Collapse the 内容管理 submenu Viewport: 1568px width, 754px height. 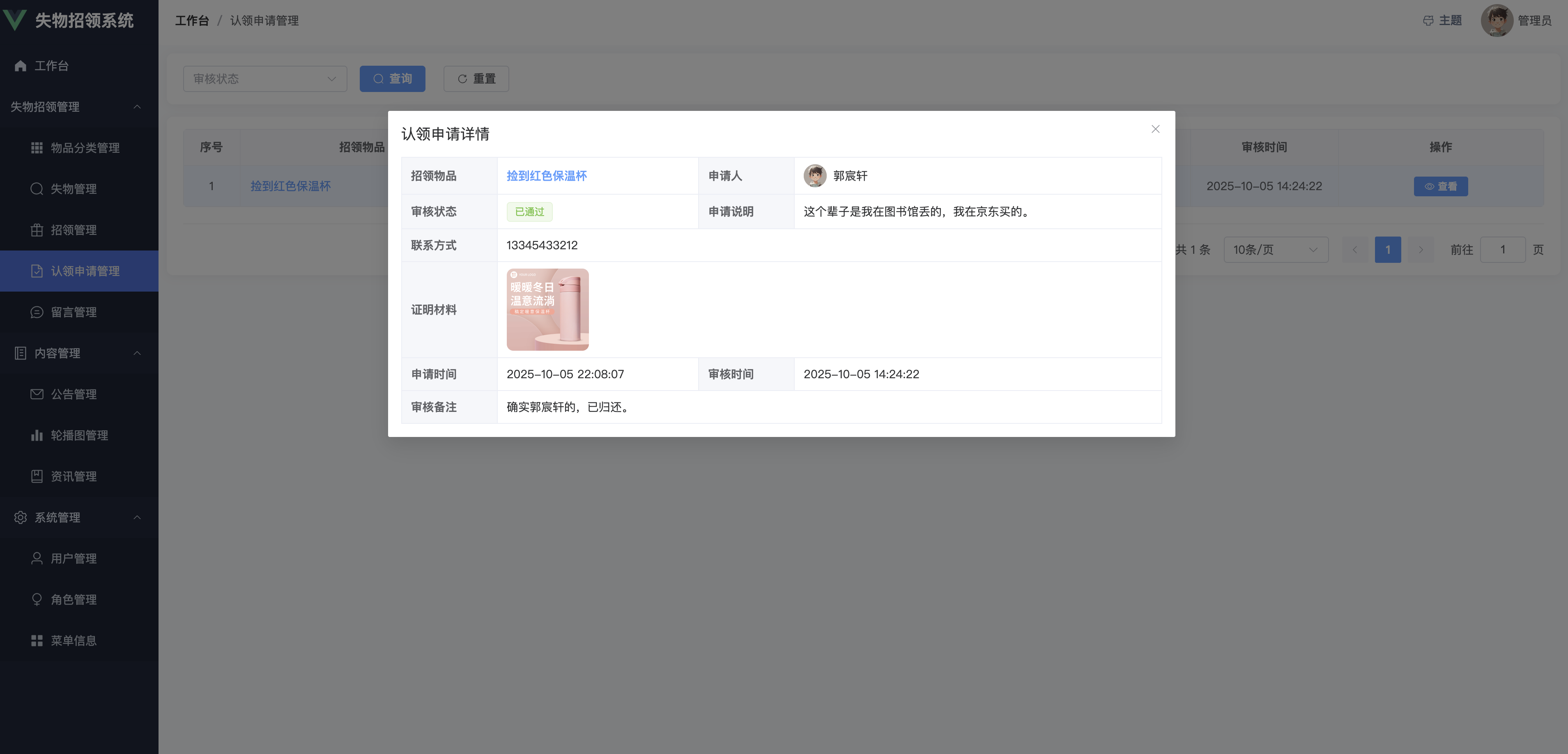(136, 353)
